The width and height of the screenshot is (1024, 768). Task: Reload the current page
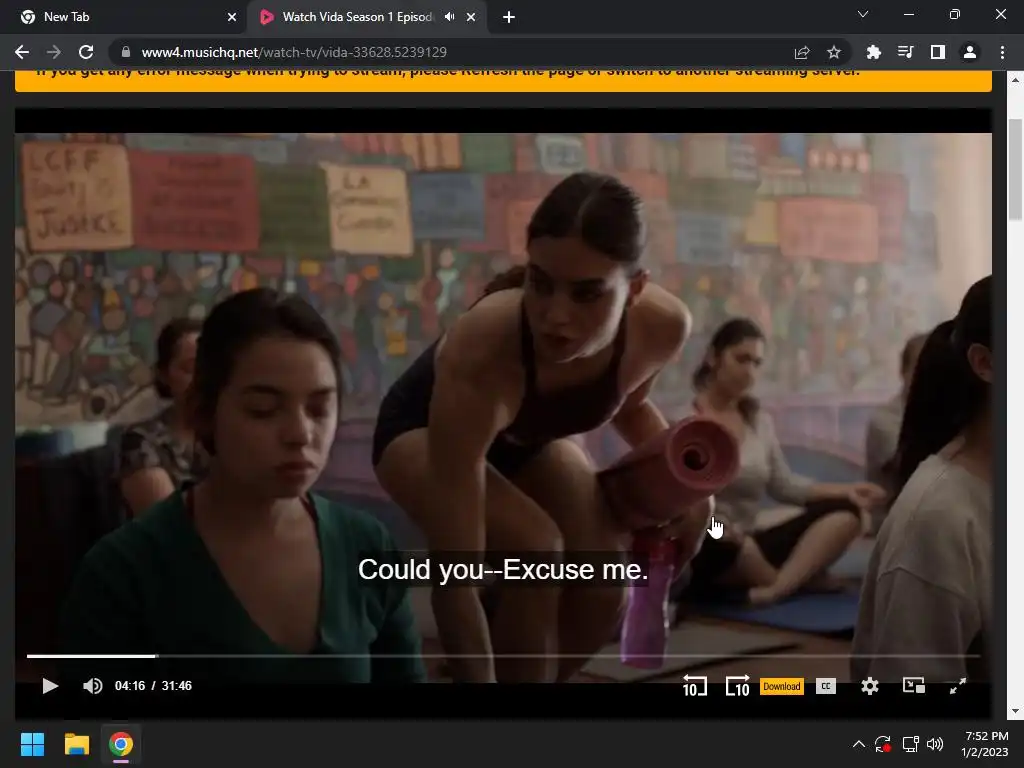coord(86,52)
